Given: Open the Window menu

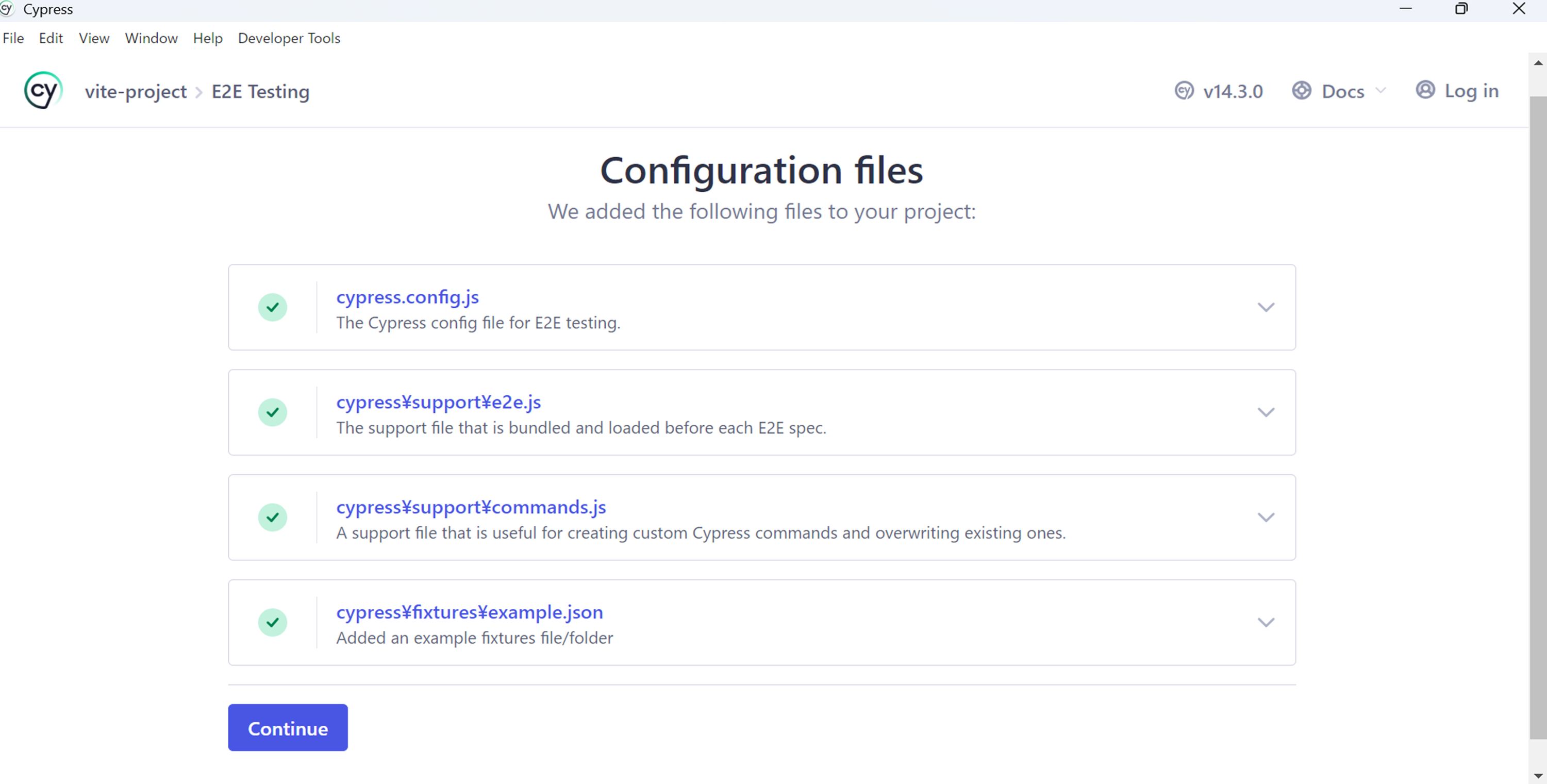Looking at the screenshot, I should click(x=151, y=38).
